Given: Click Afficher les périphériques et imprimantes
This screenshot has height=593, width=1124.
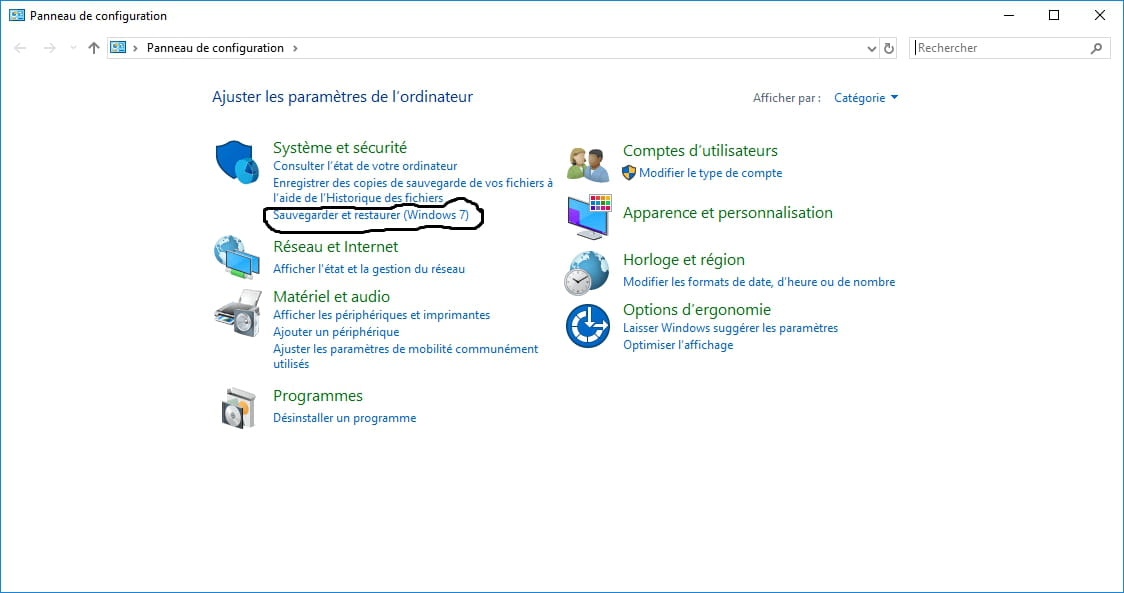Looking at the screenshot, I should coord(381,315).
